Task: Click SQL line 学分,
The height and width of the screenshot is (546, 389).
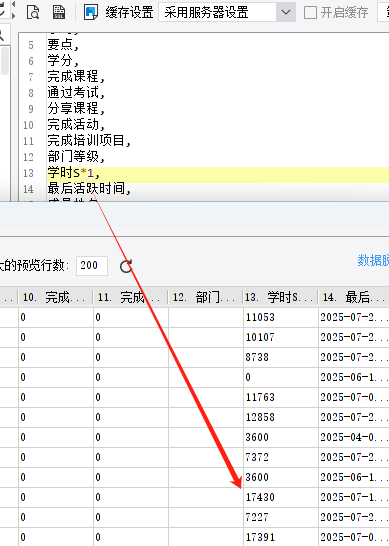Action: coord(63,61)
